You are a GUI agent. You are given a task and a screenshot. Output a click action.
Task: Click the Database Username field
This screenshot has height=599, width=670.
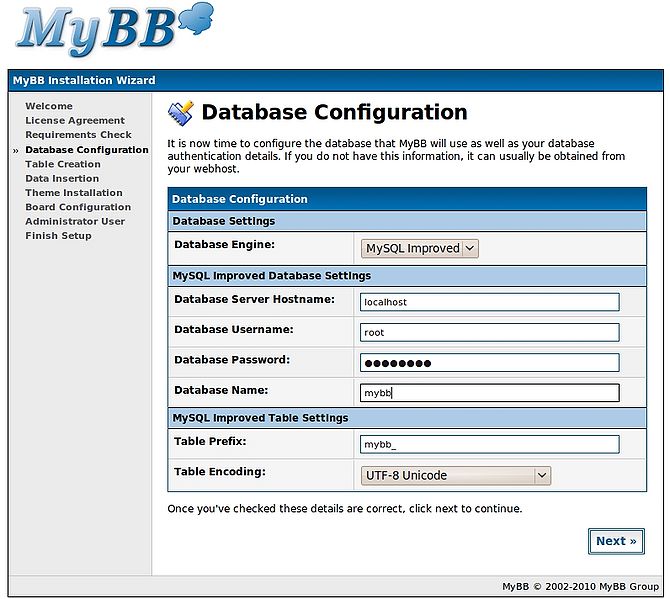pyautogui.click(x=490, y=332)
